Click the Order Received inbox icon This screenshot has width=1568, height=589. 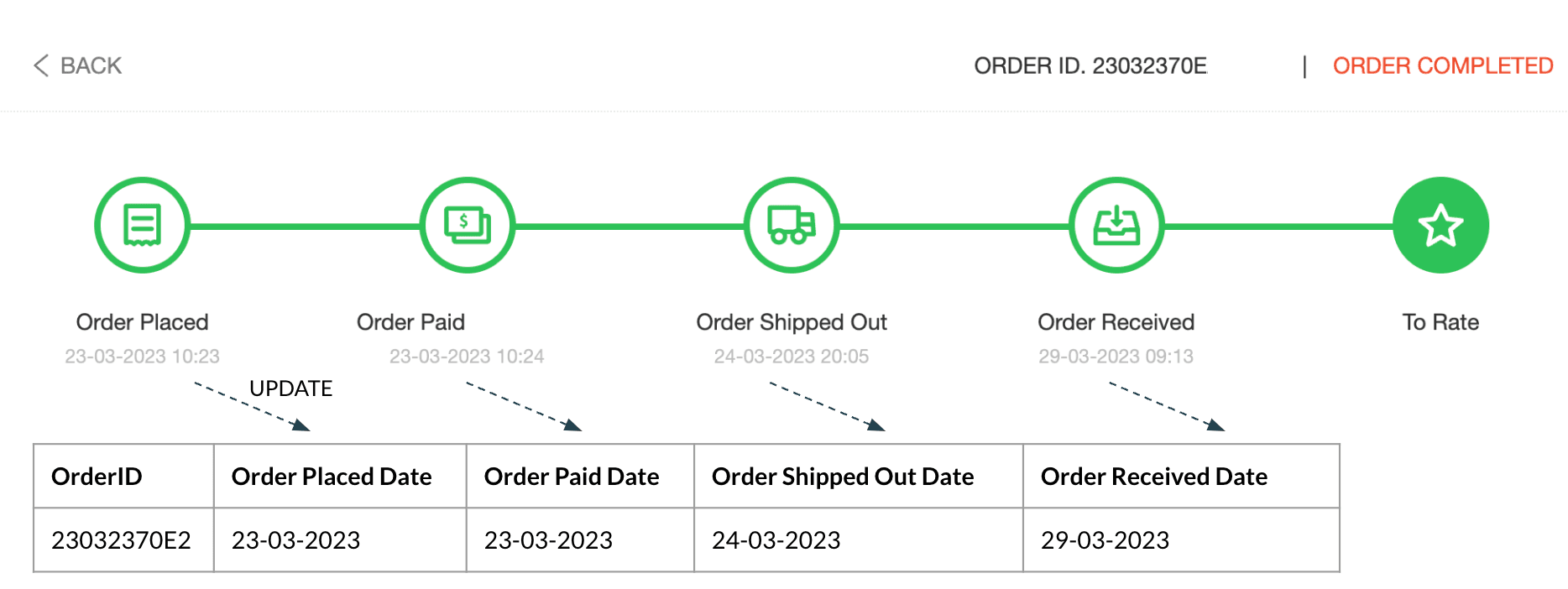point(1116,225)
